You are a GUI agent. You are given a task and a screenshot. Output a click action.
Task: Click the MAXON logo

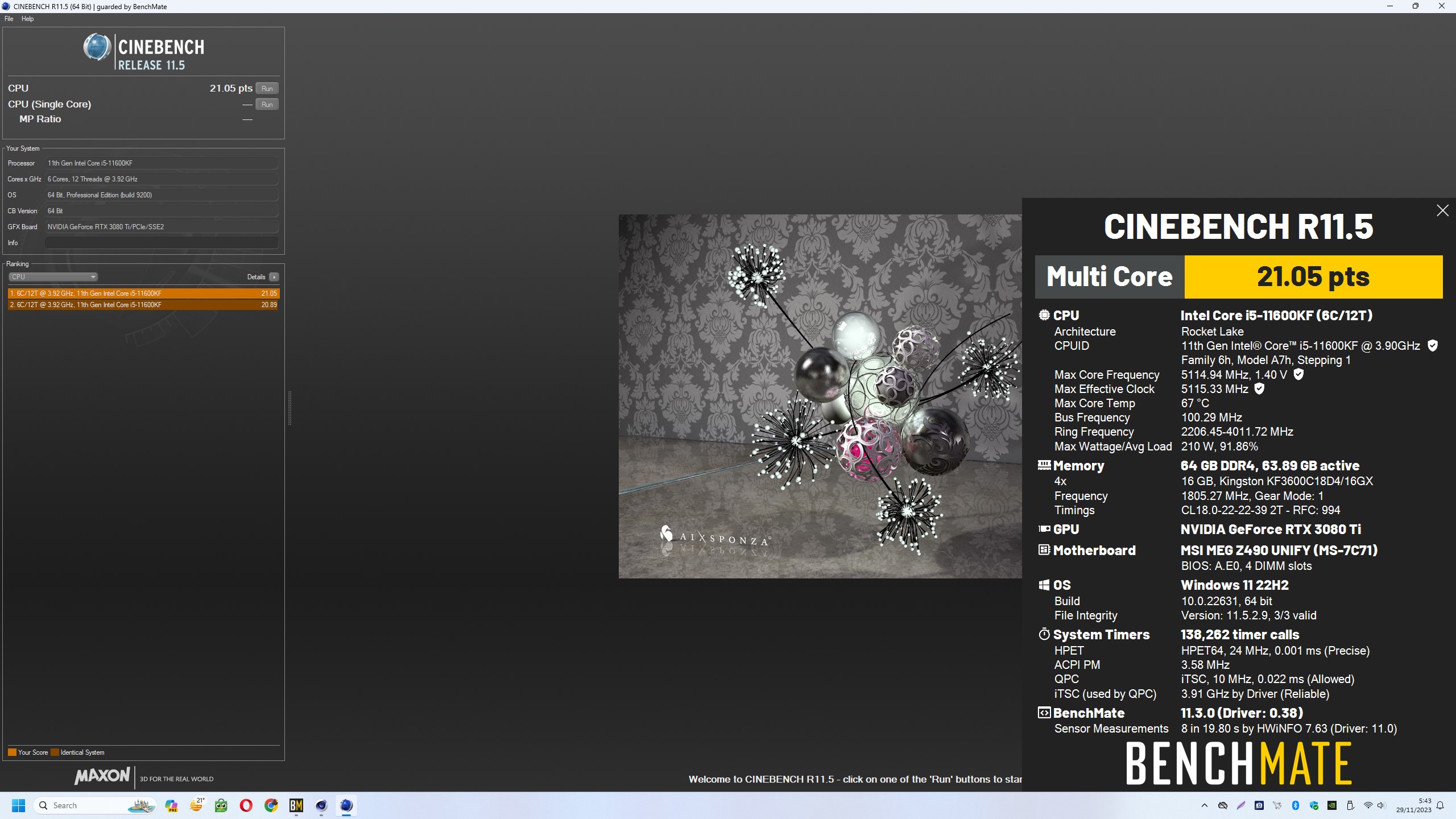[102, 776]
